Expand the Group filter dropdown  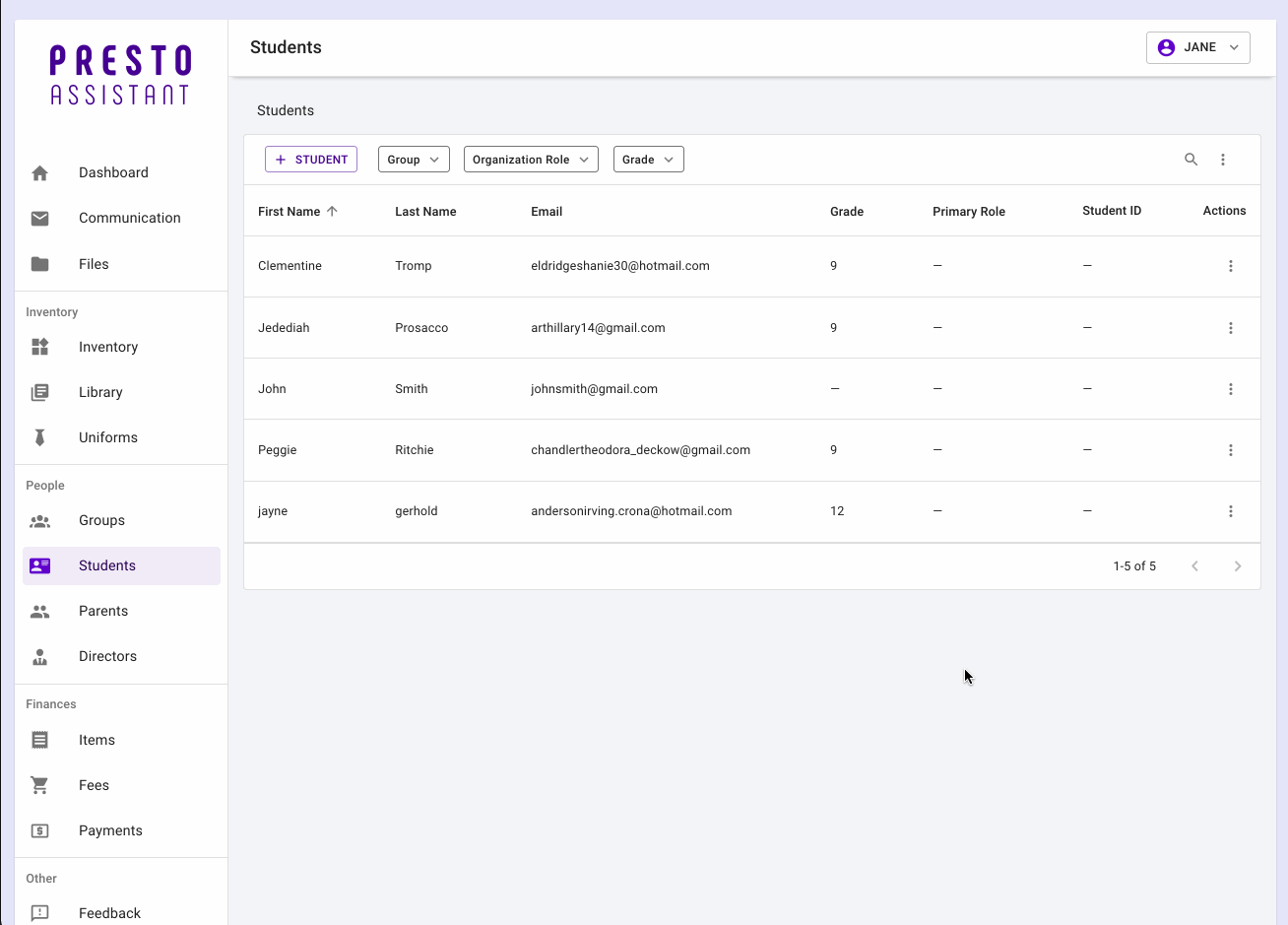(x=414, y=160)
